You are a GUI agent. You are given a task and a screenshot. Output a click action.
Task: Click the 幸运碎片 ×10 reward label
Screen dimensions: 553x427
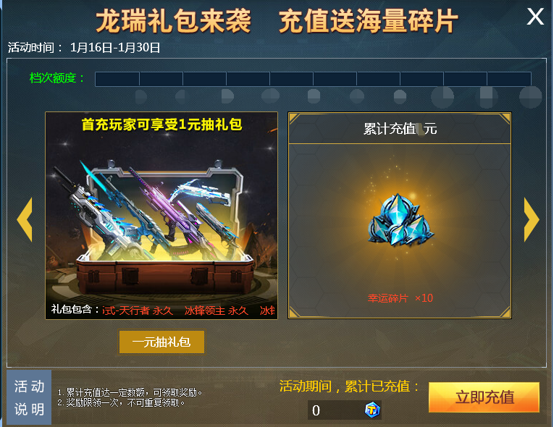click(400, 298)
